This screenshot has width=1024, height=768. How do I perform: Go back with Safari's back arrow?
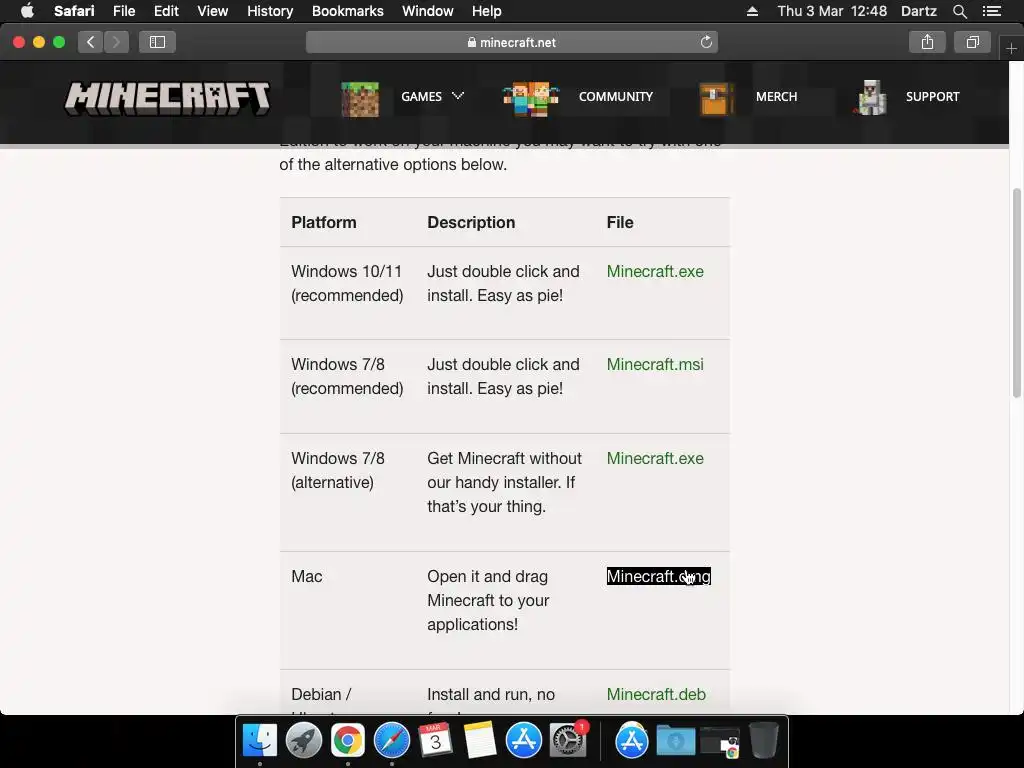coord(90,42)
